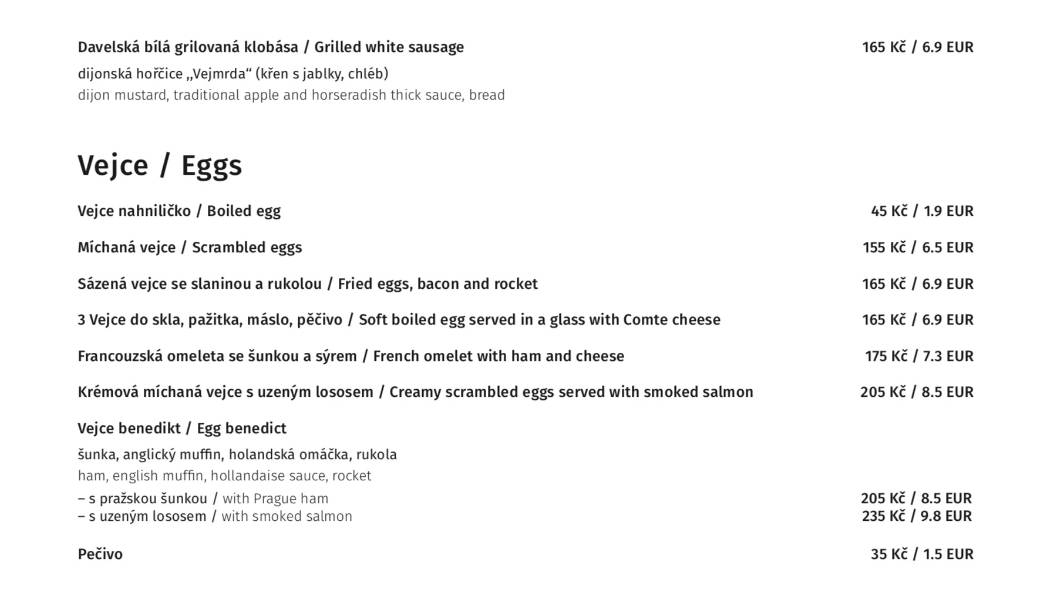
Task: Click the 235 Kč / 9.8 EUR price
Action: [x=917, y=516]
